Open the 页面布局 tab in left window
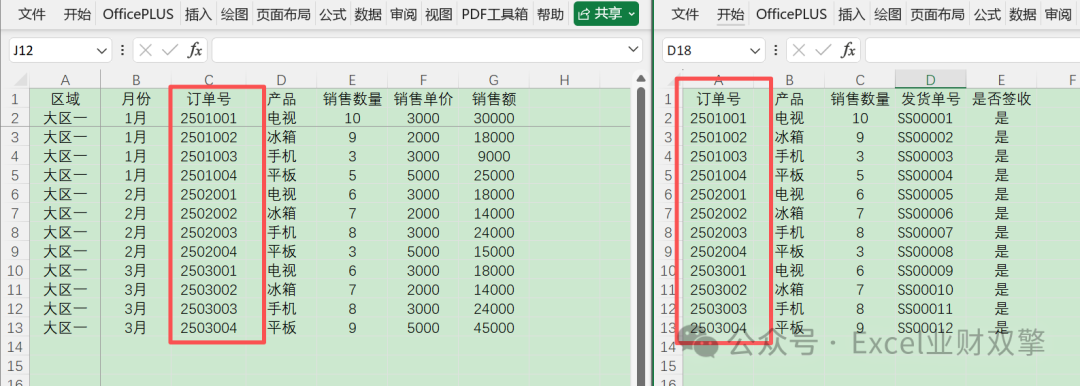 click(x=283, y=14)
